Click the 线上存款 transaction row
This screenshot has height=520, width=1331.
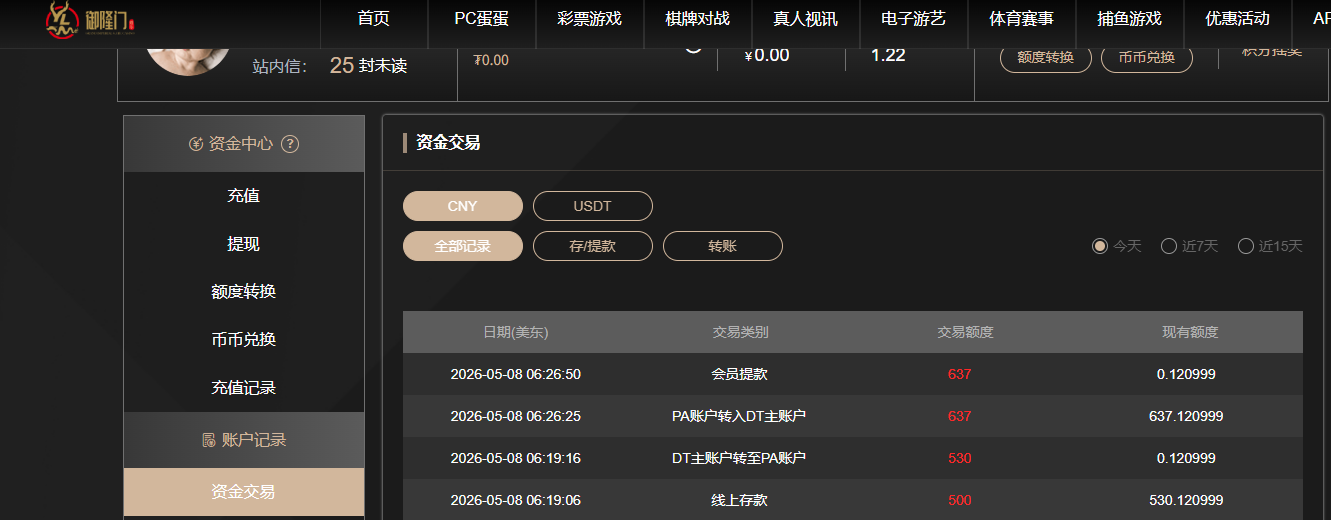tap(853, 500)
